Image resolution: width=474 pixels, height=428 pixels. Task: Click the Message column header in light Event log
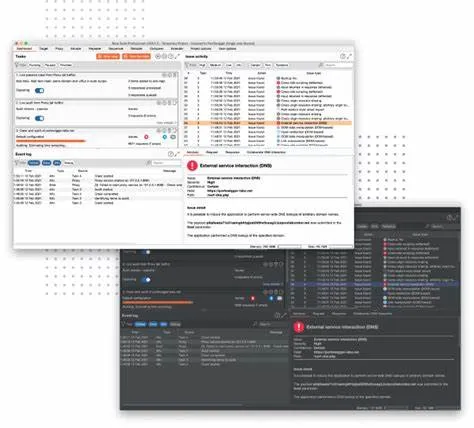click(169, 171)
